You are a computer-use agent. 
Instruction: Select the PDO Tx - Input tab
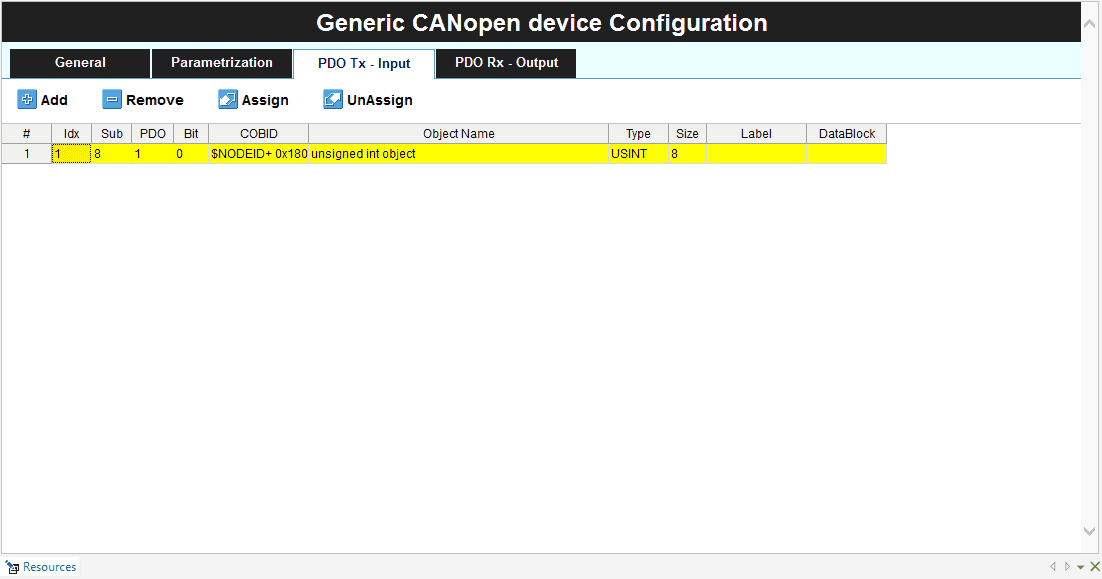coord(364,64)
